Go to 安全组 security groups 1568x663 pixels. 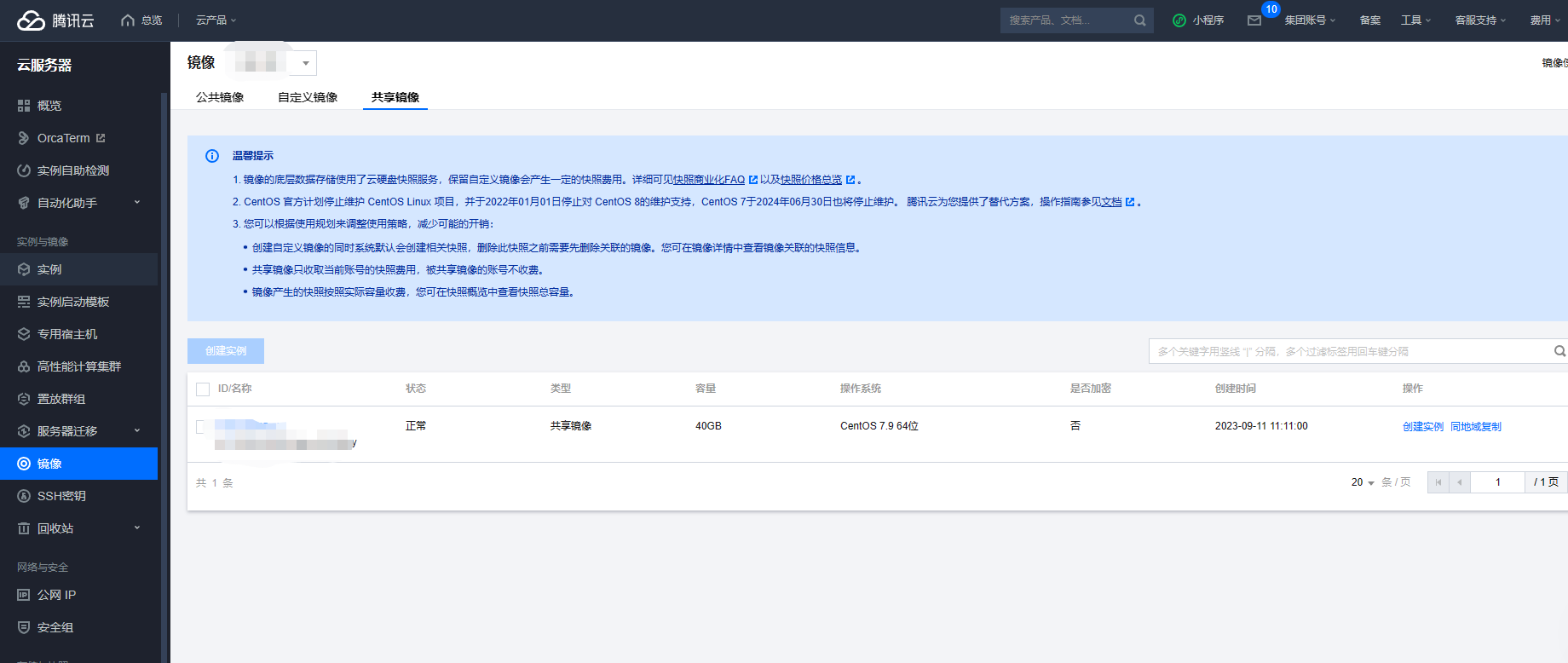point(55,627)
